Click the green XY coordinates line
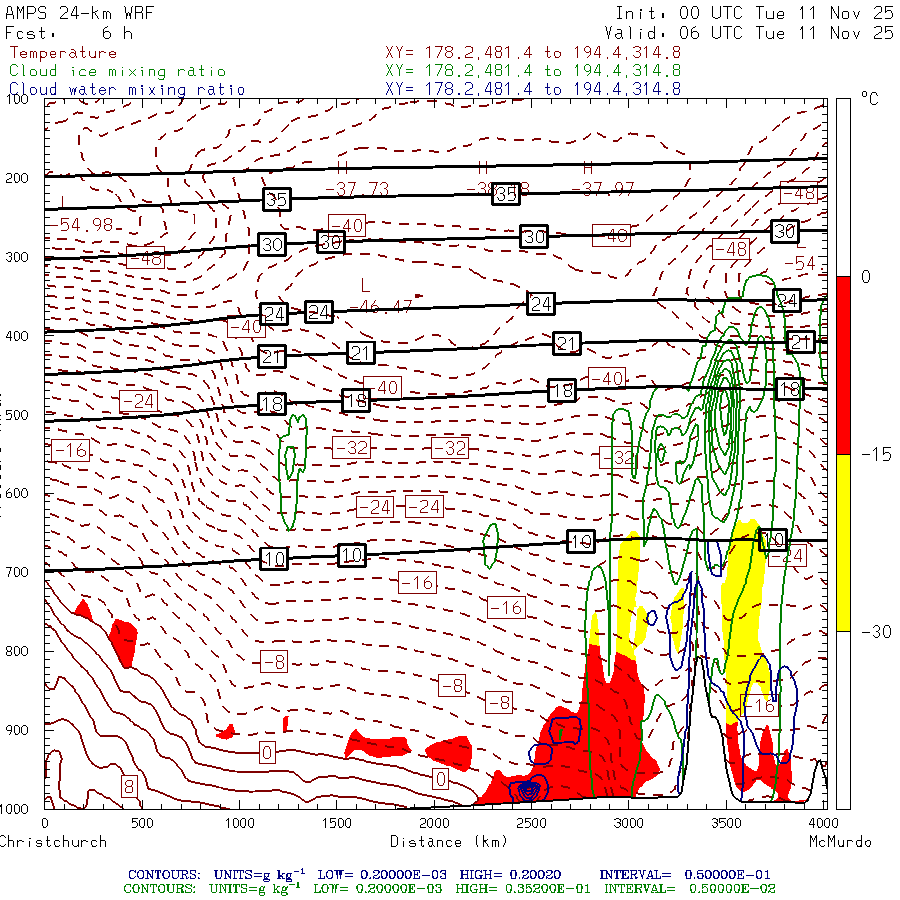This screenshot has height=900, width=900. tap(533, 71)
